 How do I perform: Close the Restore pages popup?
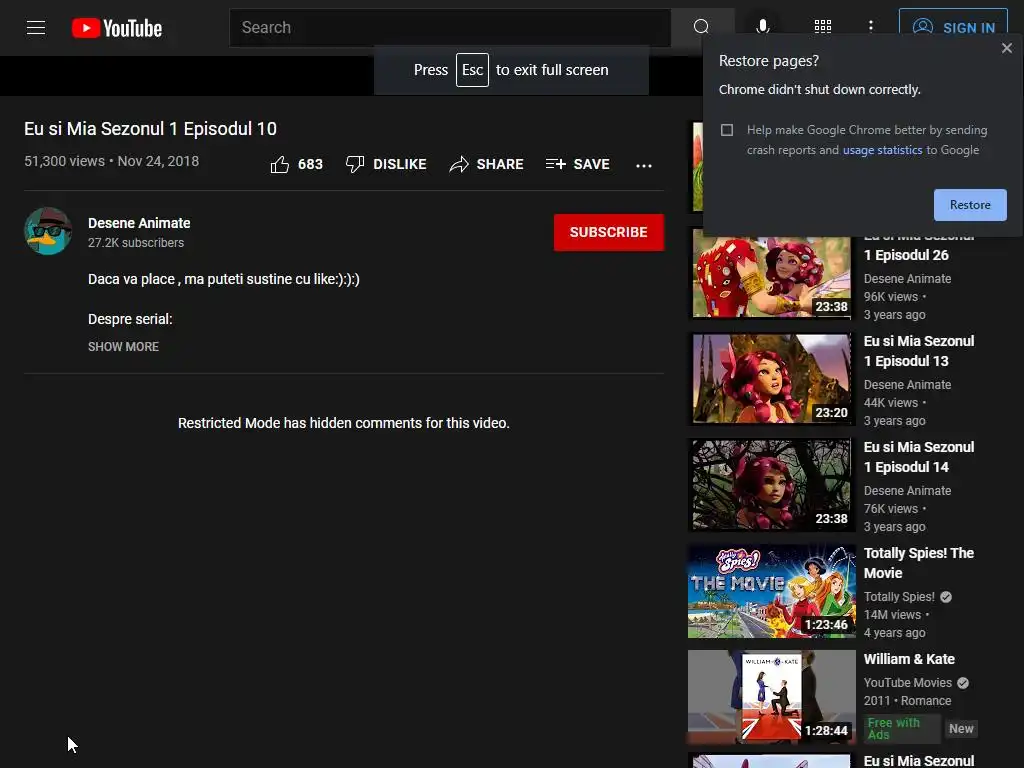tap(1007, 48)
